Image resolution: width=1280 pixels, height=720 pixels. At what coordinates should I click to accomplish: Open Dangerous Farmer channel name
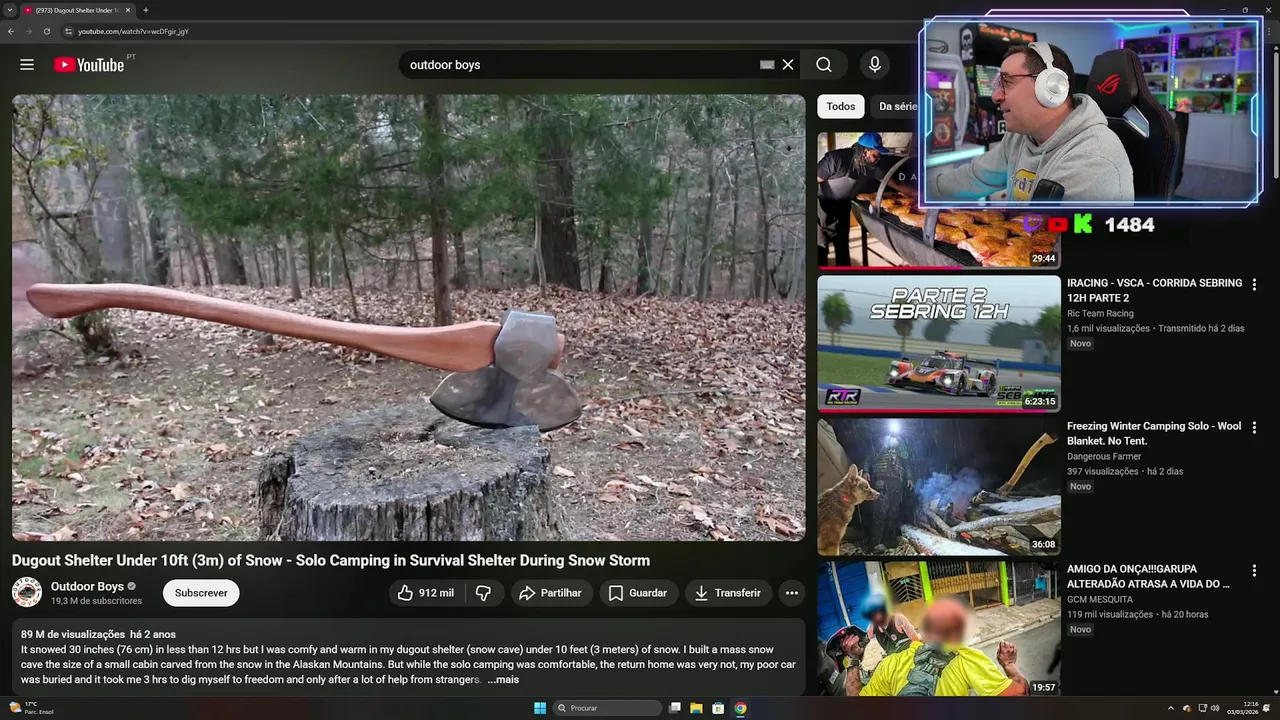point(1106,457)
